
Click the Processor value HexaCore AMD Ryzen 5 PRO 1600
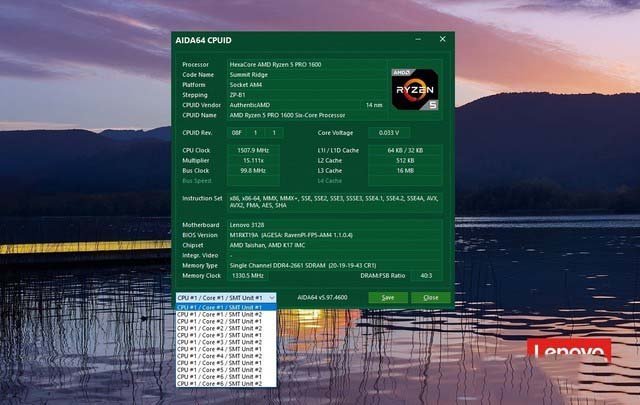[x=276, y=65]
